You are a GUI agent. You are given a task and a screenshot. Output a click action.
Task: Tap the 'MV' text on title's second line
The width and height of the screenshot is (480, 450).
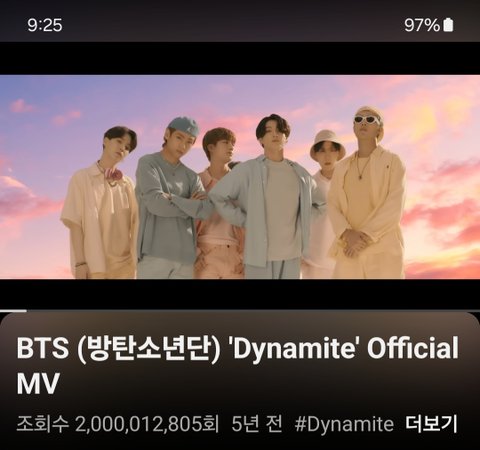(x=38, y=383)
